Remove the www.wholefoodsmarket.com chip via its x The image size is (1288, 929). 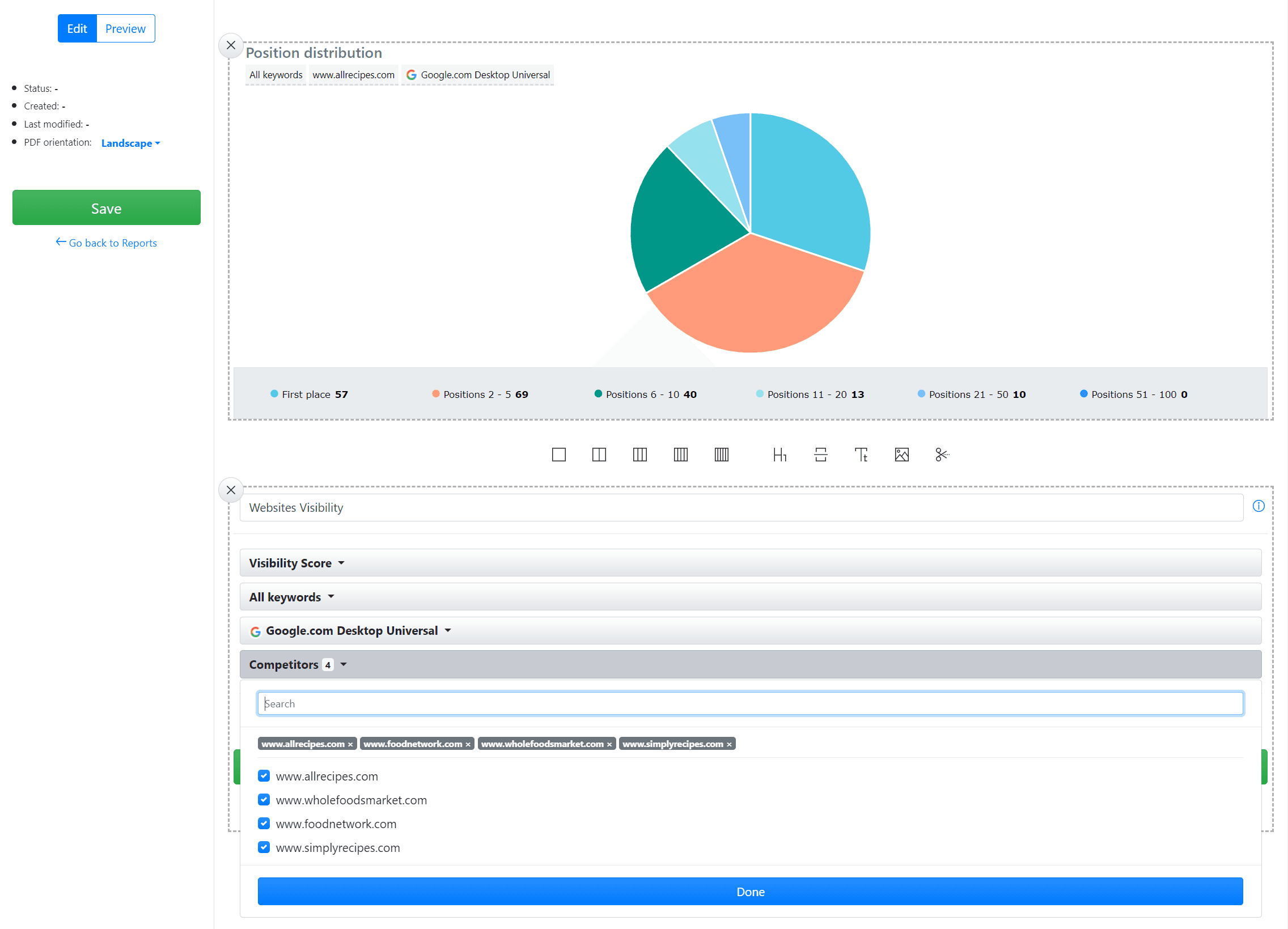(x=609, y=744)
